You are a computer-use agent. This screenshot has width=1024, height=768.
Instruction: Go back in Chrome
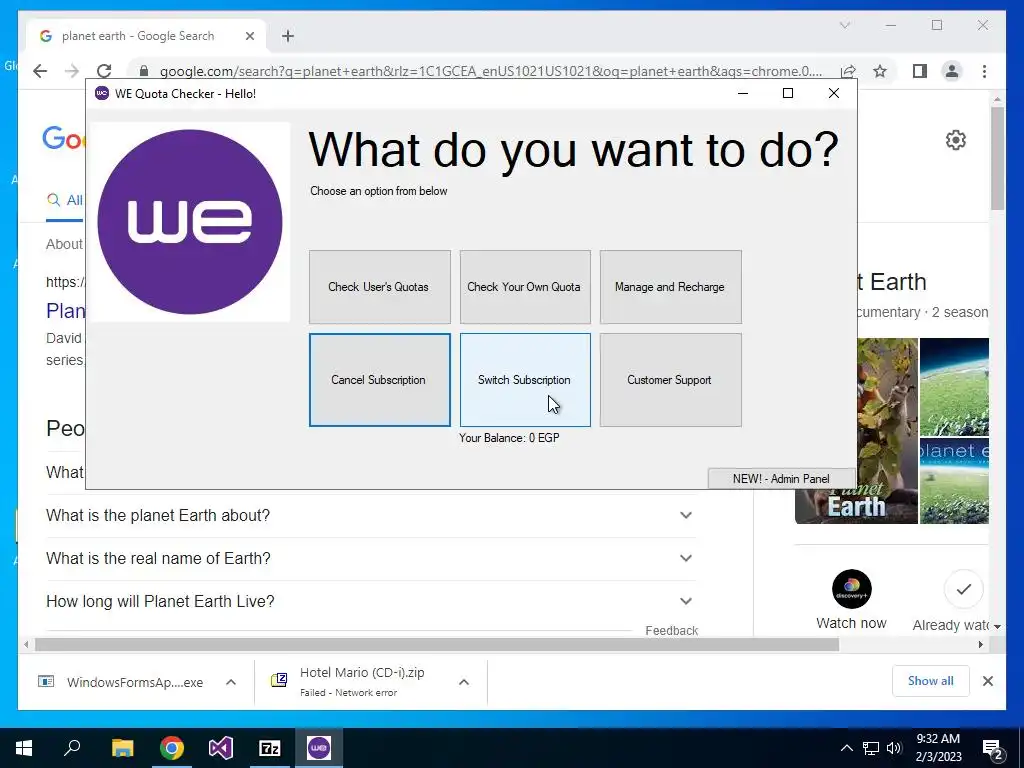coord(40,71)
